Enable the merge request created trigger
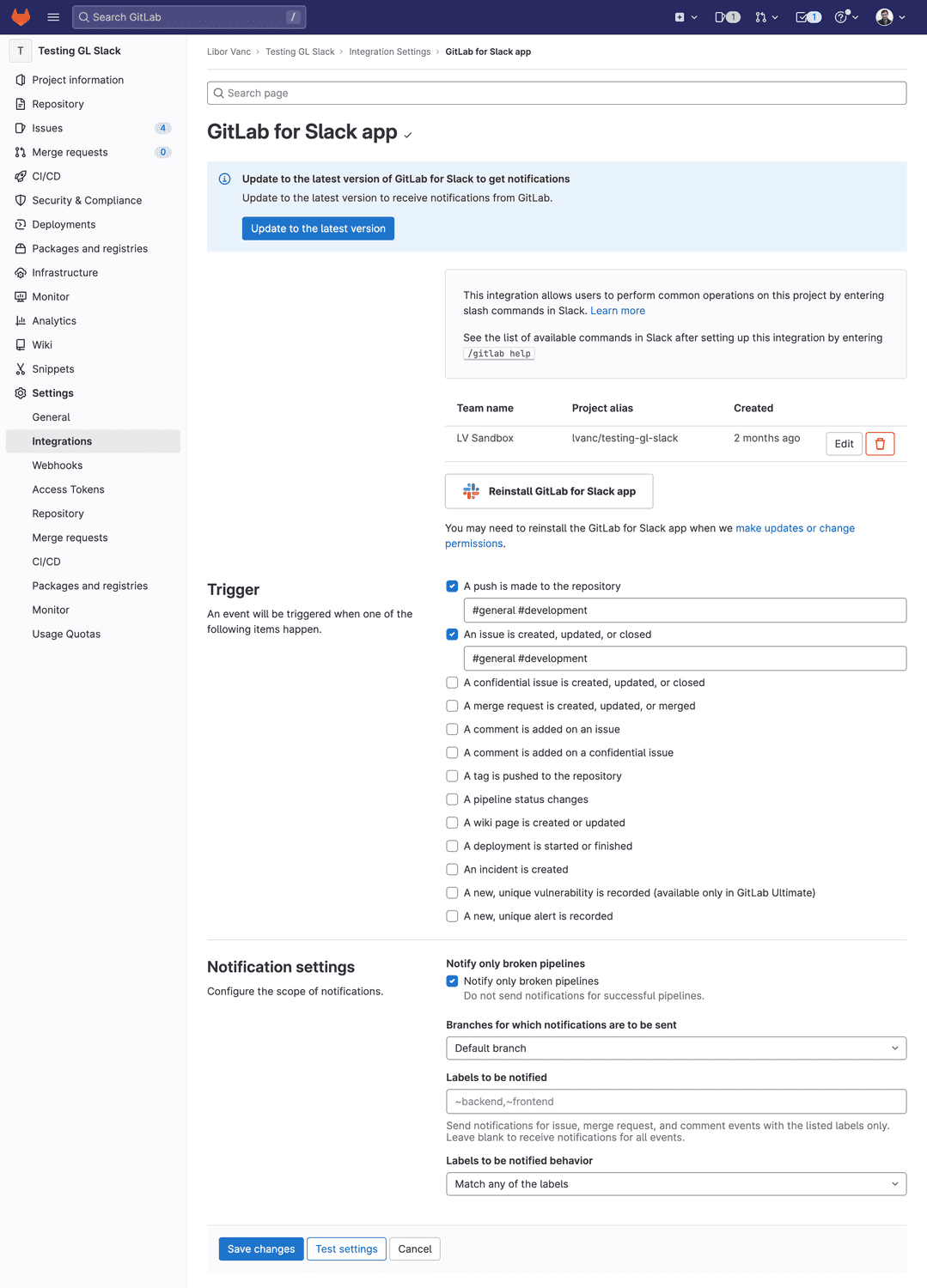Viewport: 927px width, 1288px height. pos(452,705)
